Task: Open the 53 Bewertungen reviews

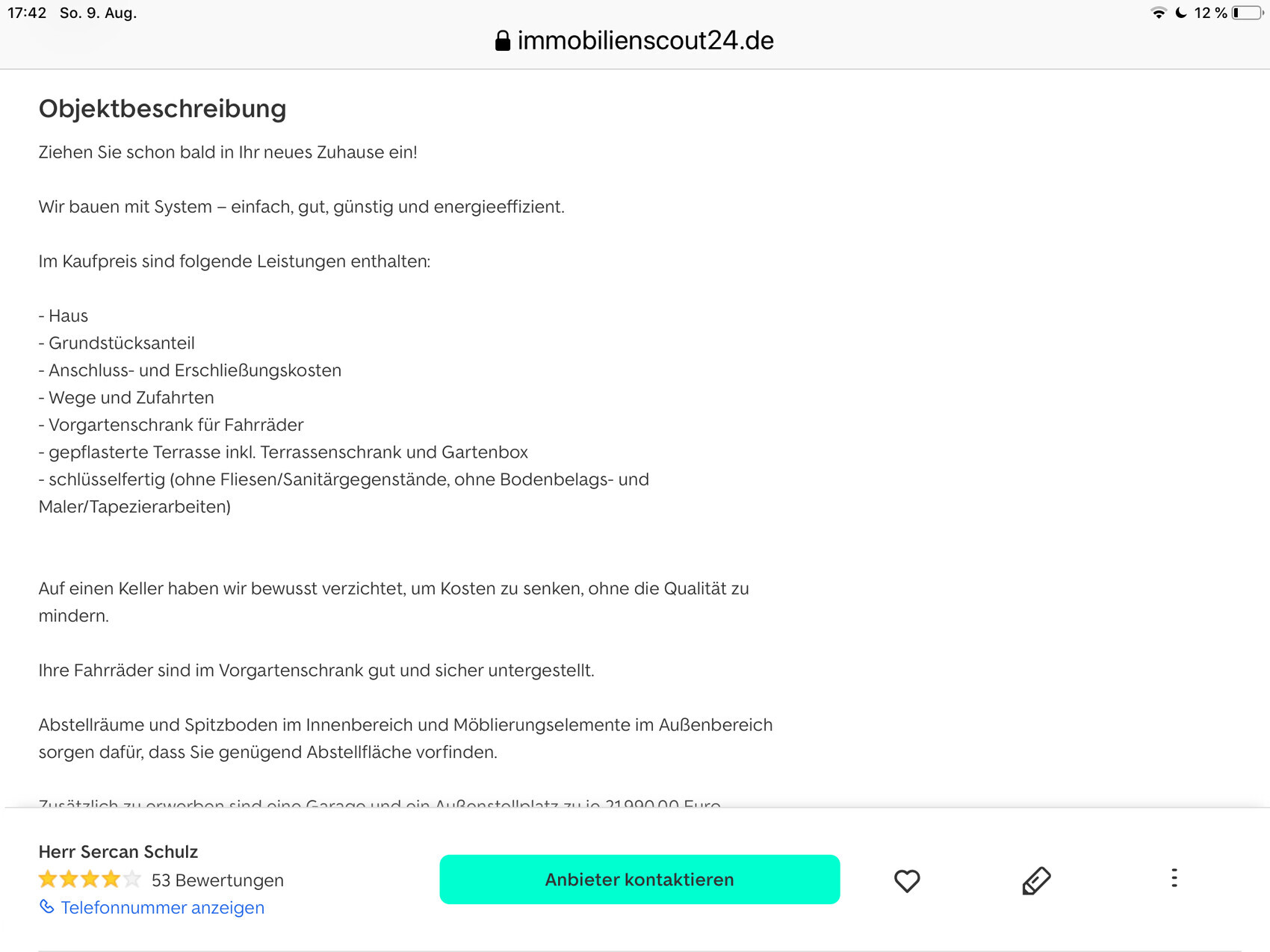Action: tap(217, 880)
